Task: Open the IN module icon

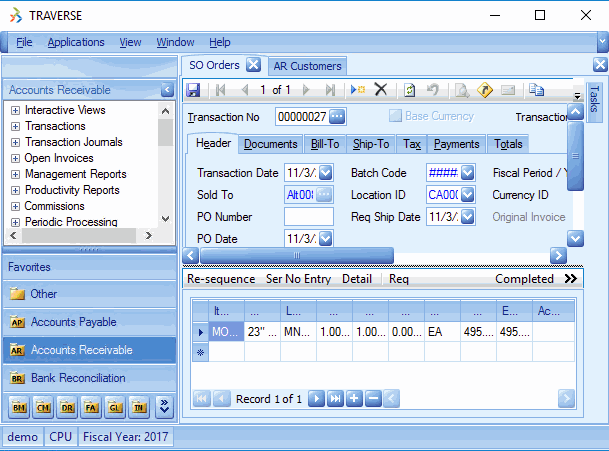Action: click(x=139, y=407)
